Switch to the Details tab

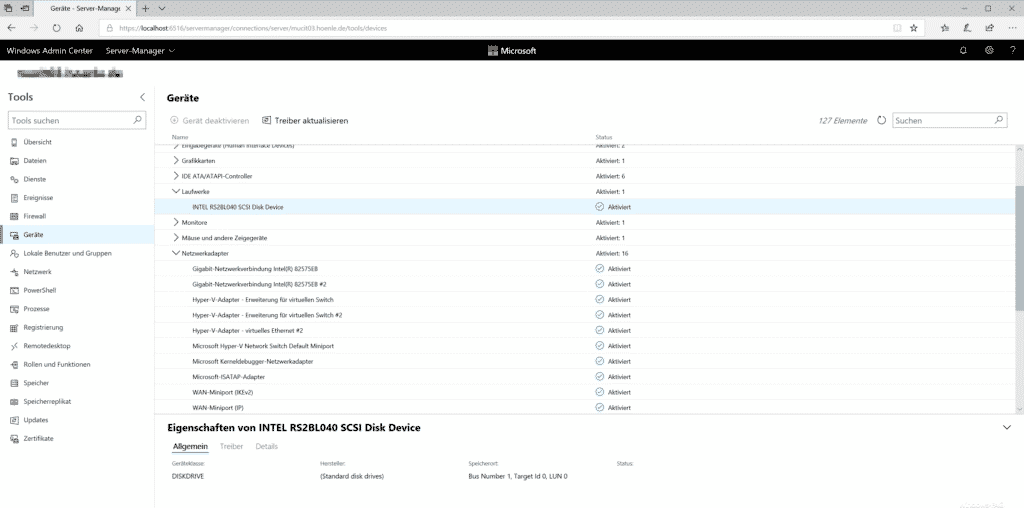coord(266,447)
